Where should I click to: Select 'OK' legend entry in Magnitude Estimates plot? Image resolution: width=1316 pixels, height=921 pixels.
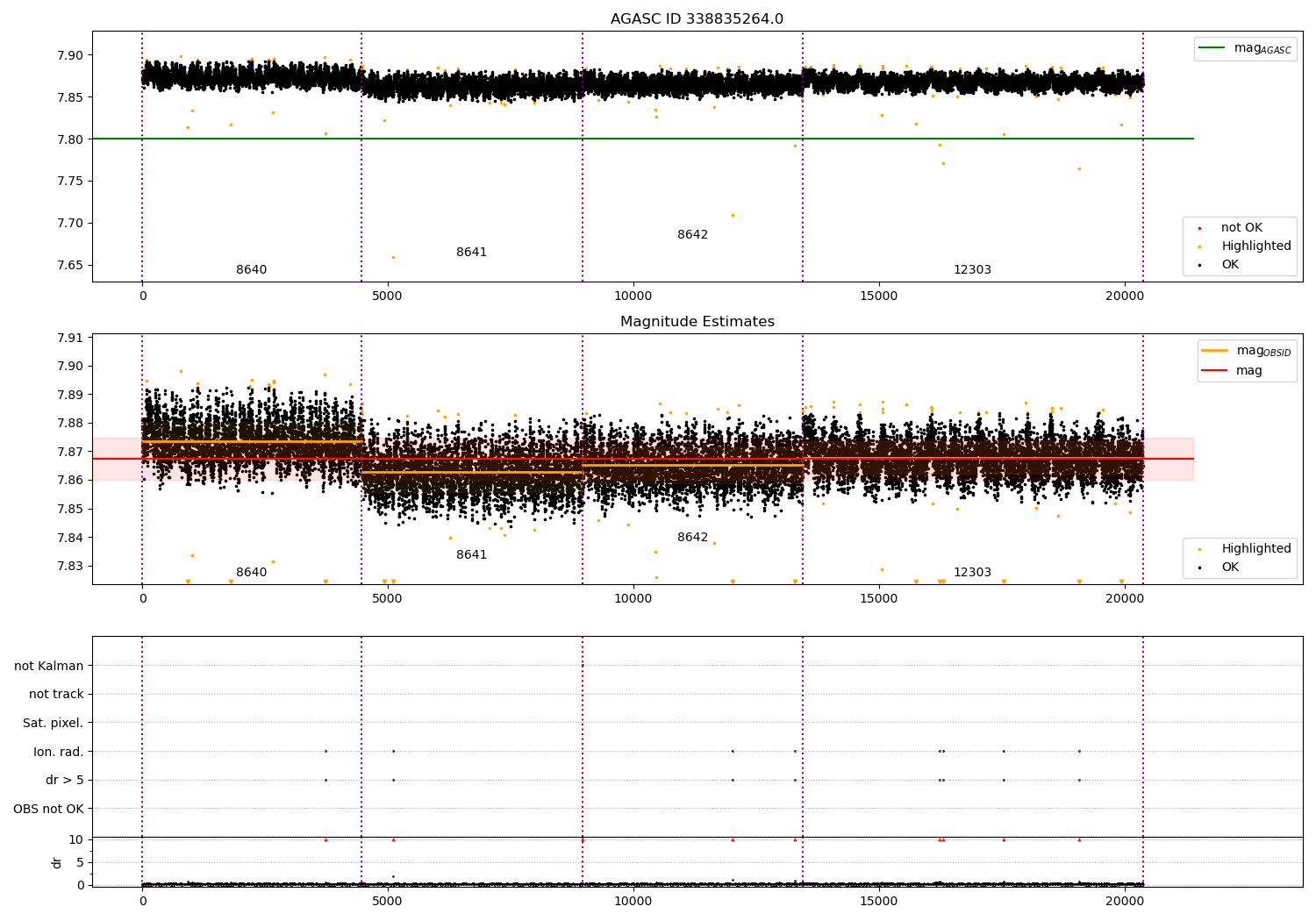click(x=1230, y=568)
